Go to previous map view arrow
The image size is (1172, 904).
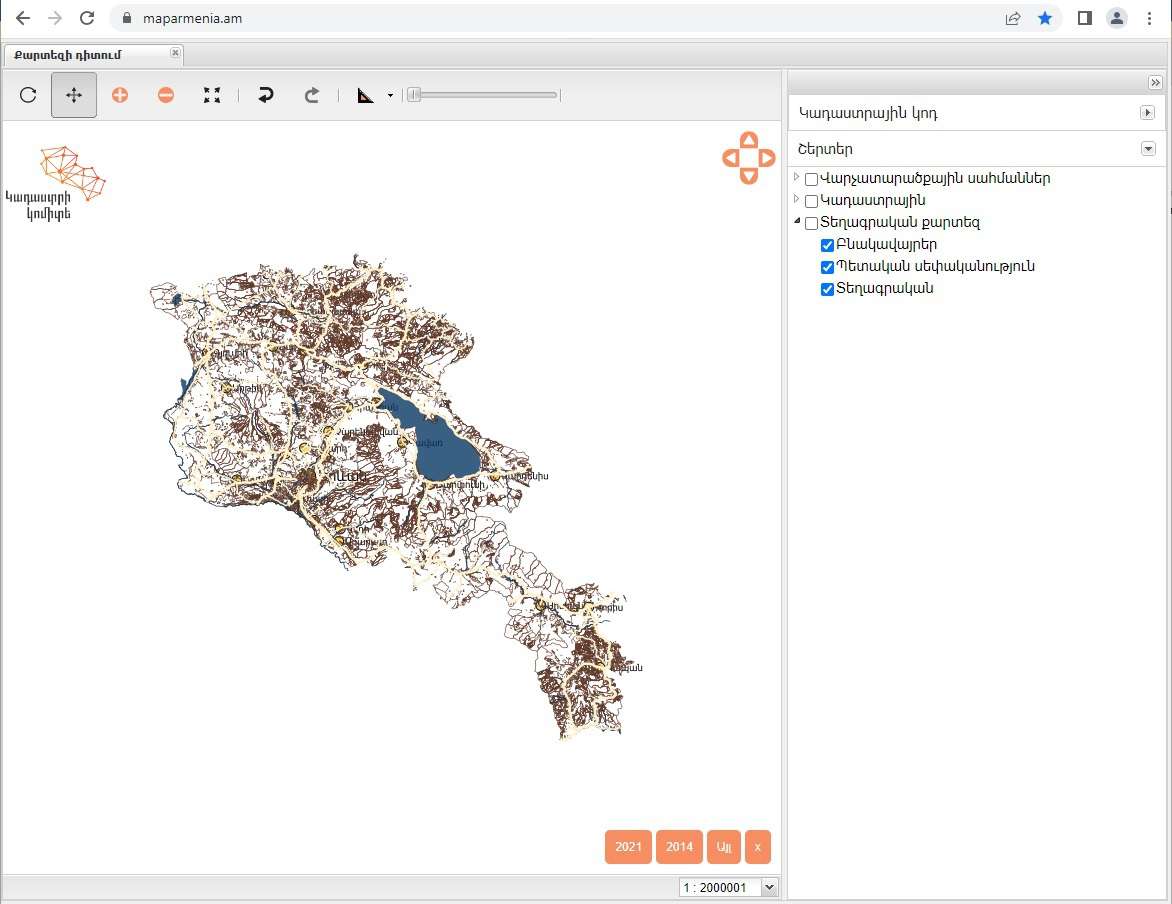coord(266,95)
